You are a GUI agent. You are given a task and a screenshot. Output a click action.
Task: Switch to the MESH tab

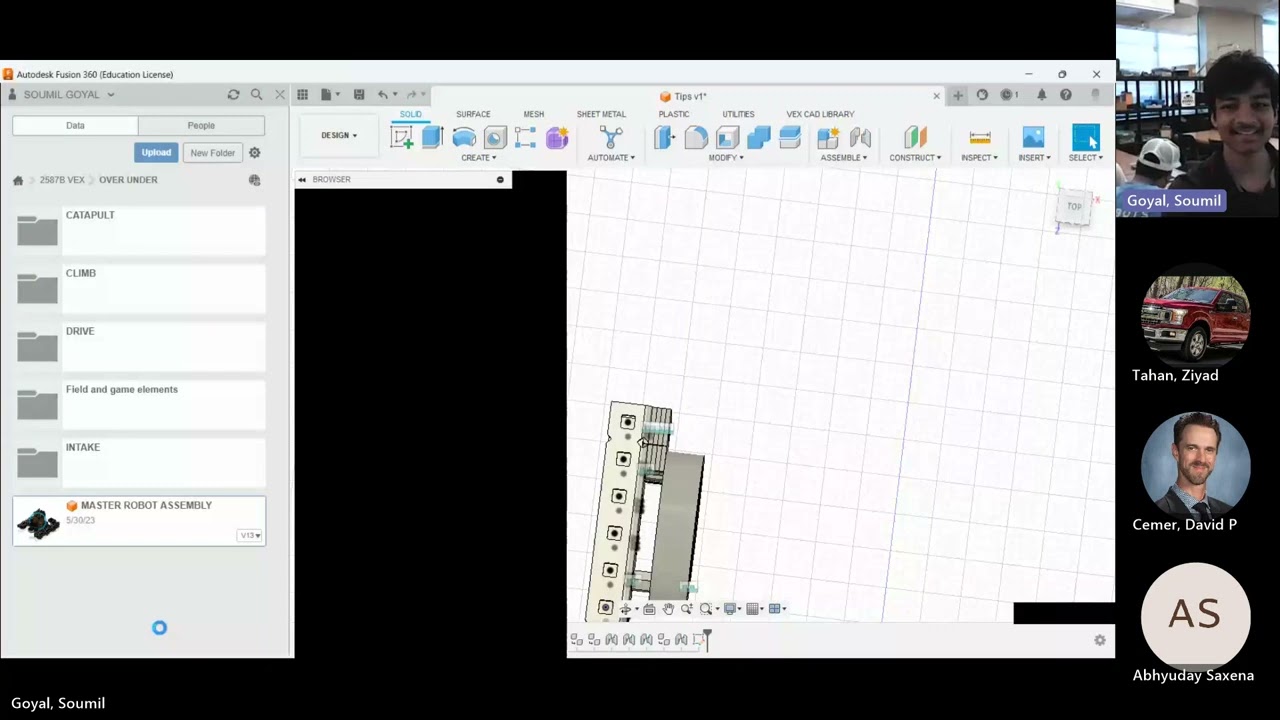point(534,114)
